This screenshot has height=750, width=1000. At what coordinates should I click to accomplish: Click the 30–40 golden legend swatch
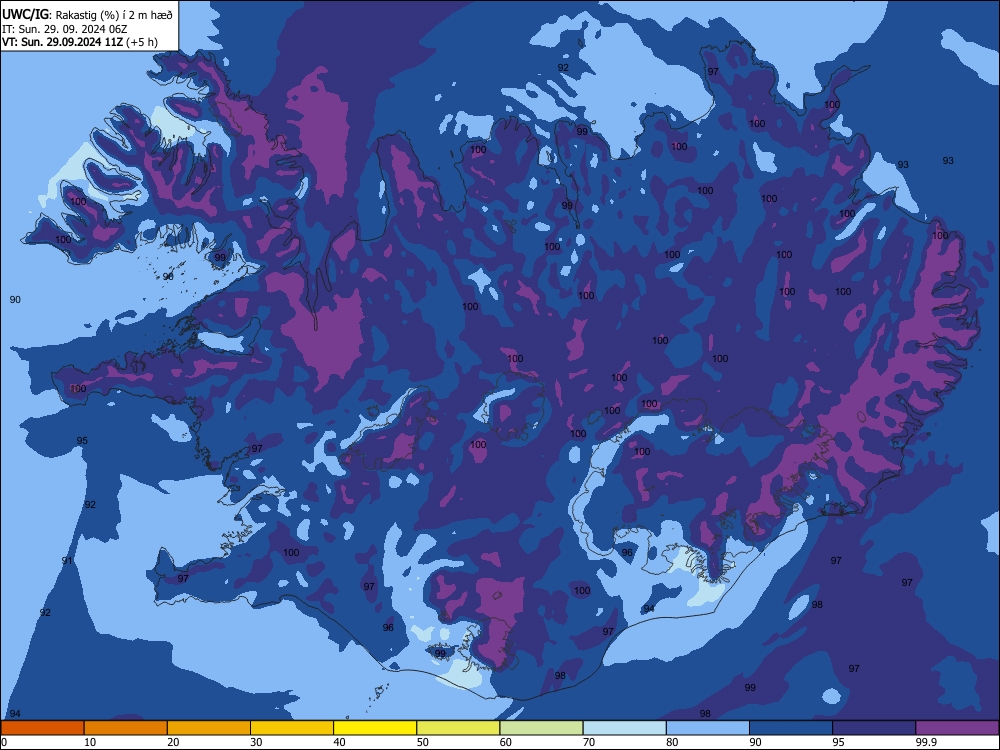(292, 728)
